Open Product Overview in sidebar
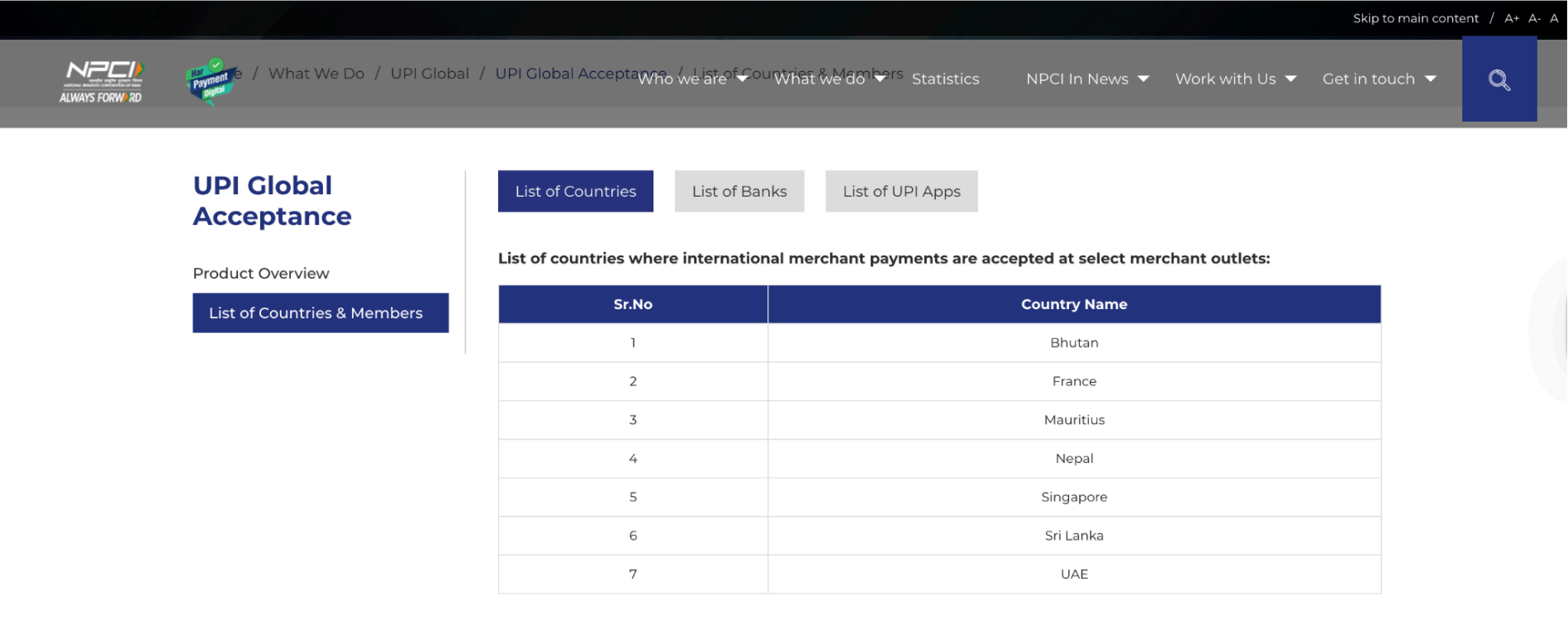 tap(261, 274)
